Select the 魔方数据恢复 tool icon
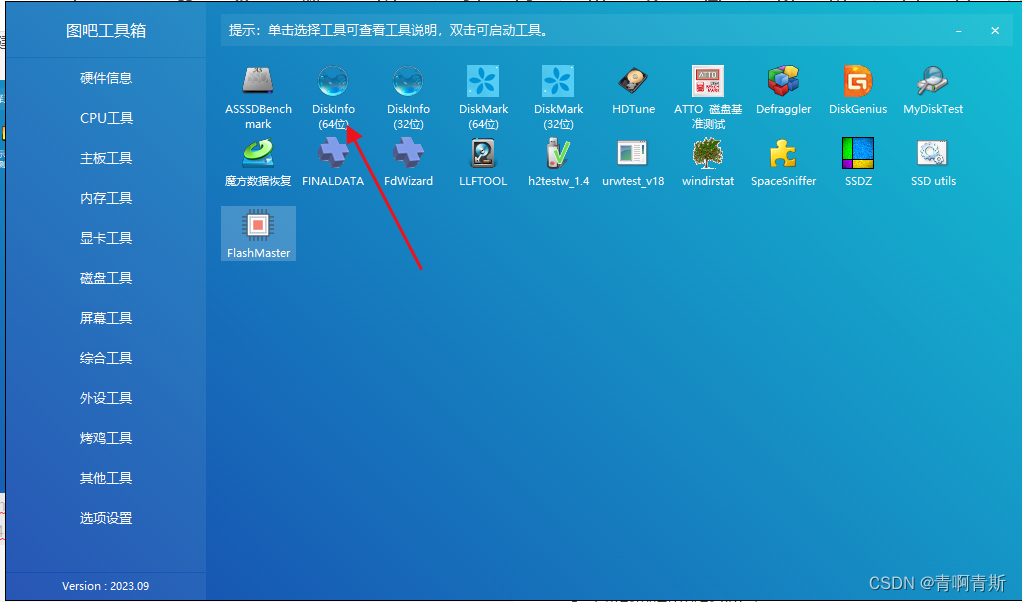The image size is (1022, 602). coord(258,153)
